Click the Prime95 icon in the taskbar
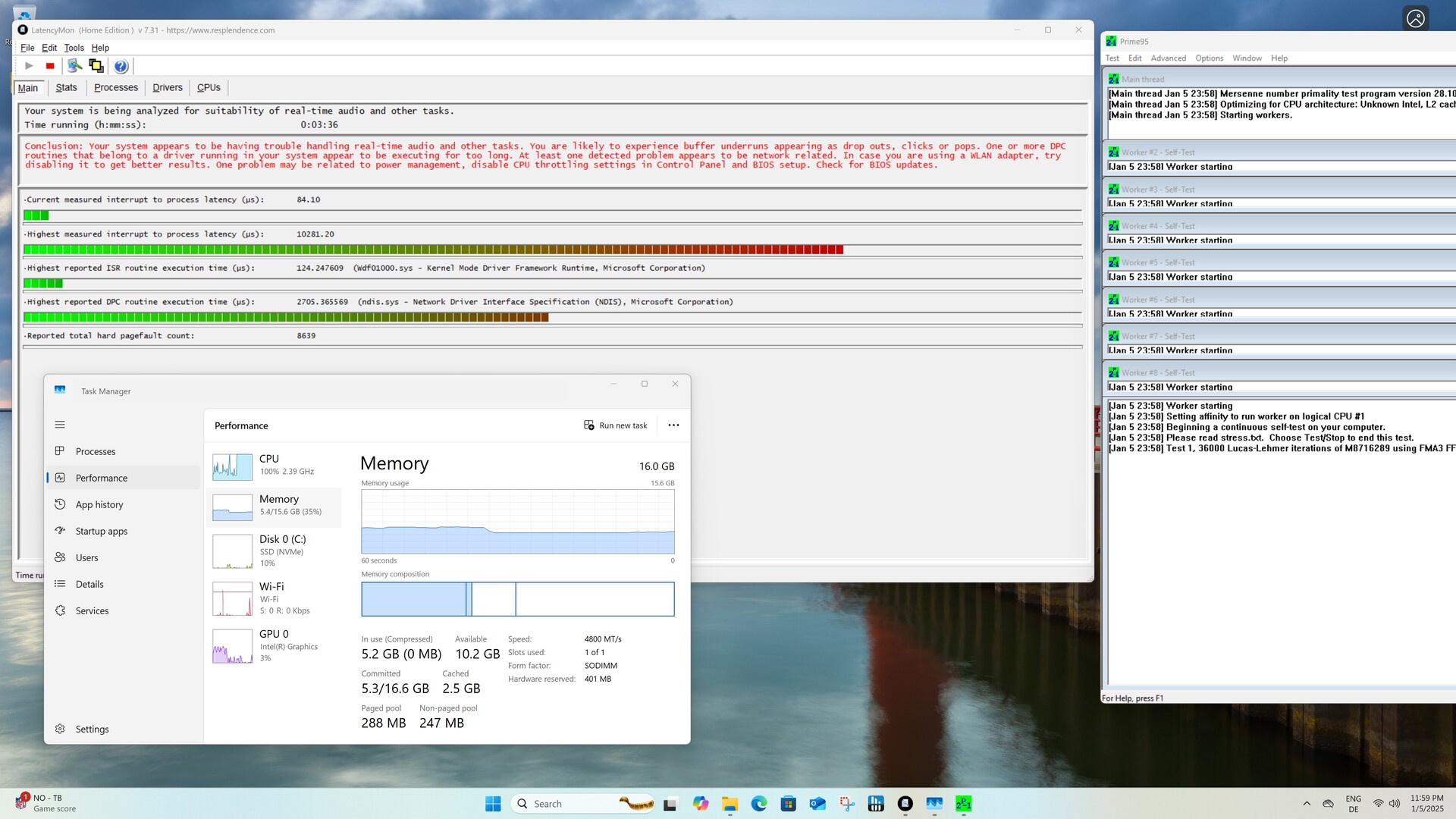 963,804
